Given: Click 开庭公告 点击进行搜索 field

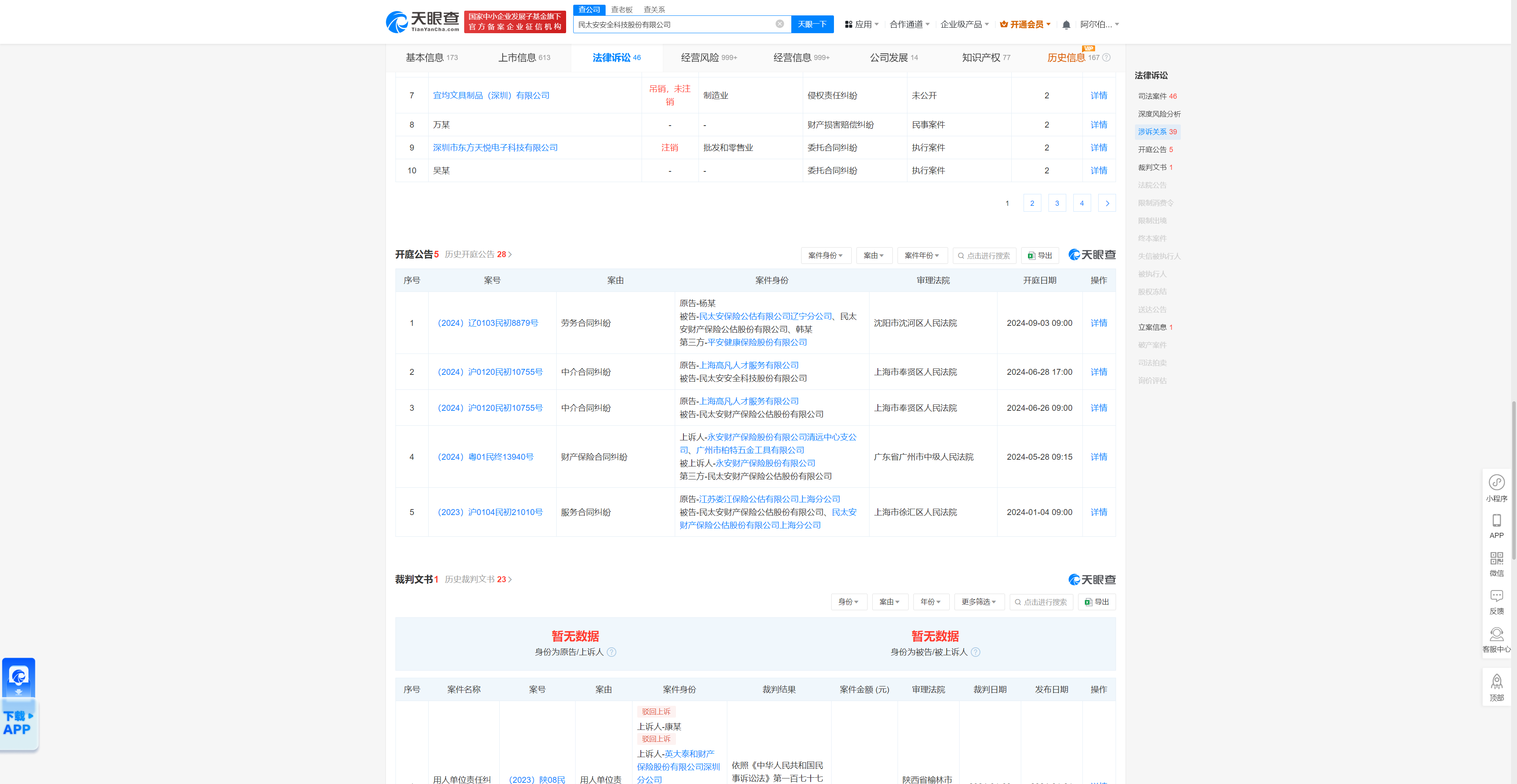Looking at the screenshot, I should (984, 256).
